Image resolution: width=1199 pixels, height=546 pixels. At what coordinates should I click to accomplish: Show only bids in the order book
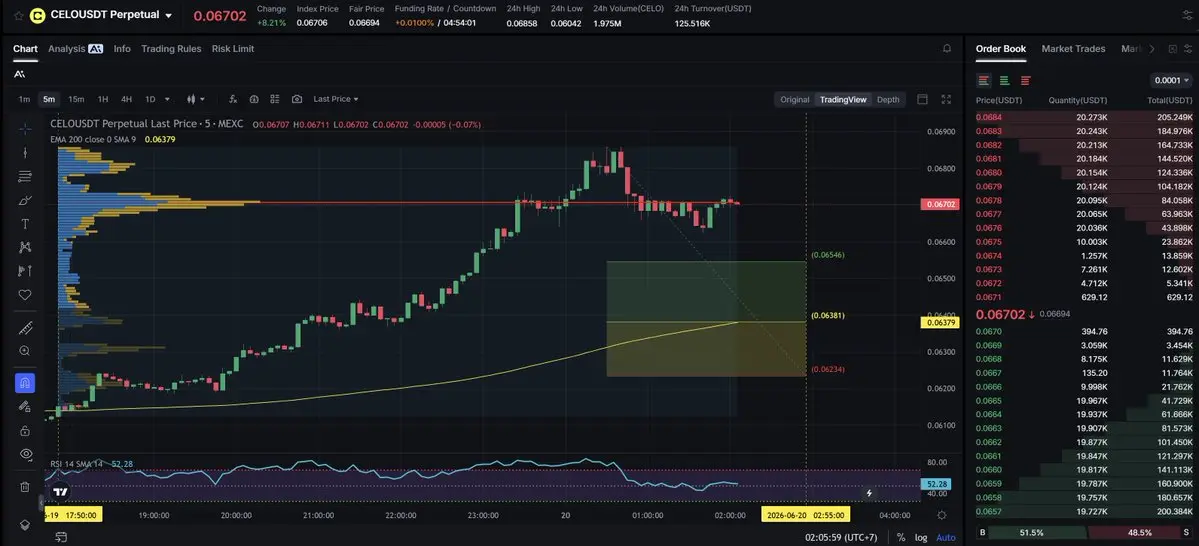tap(1005, 80)
